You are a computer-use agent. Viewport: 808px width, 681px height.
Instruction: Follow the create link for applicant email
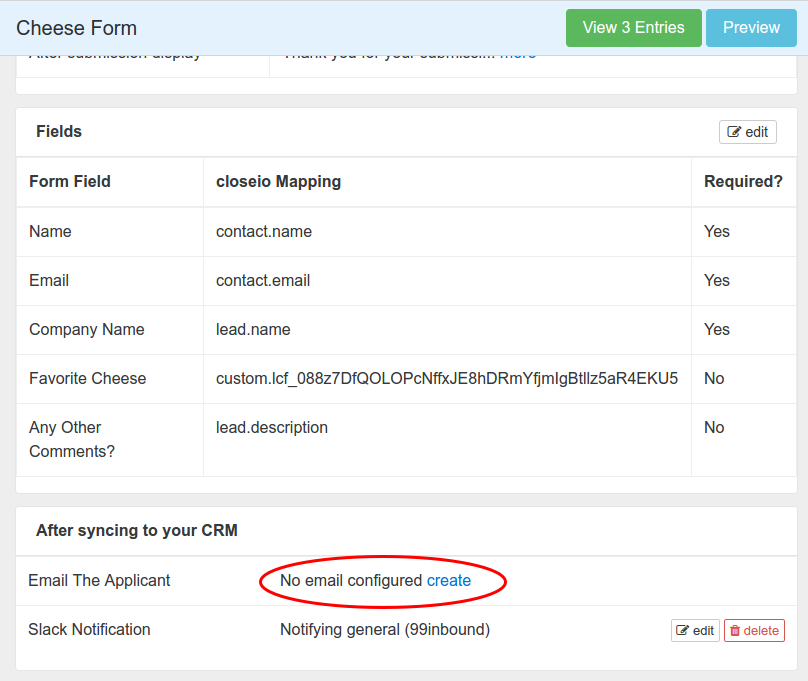coord(449,580)
